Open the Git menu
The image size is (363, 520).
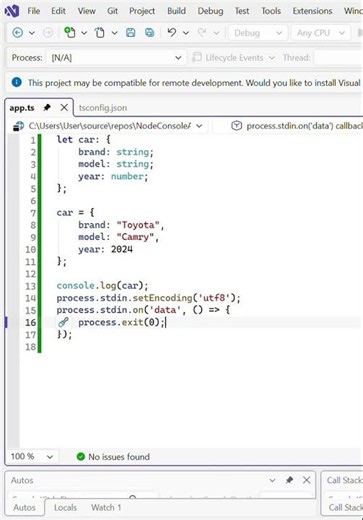(x=112, y=11)
